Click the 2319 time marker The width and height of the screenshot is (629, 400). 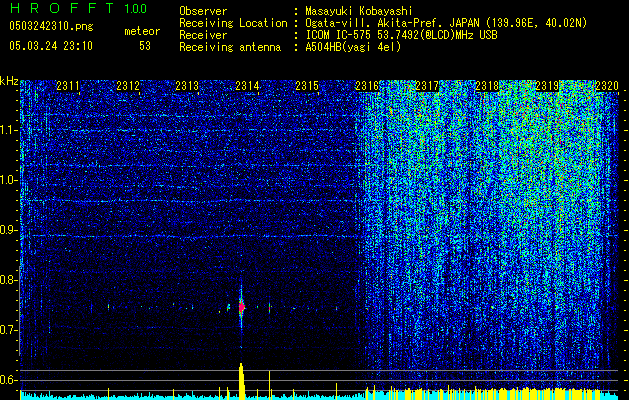tap(547, 86)
